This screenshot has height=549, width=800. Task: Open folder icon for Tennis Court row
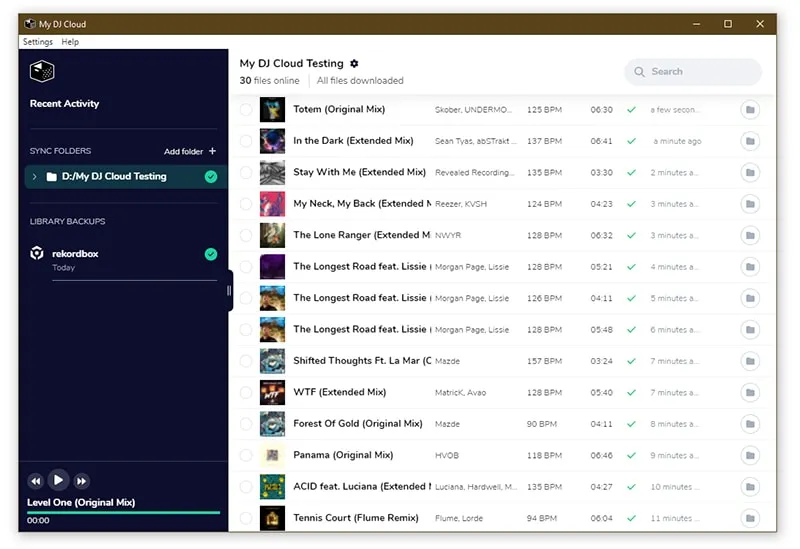(x=749, y=518)
